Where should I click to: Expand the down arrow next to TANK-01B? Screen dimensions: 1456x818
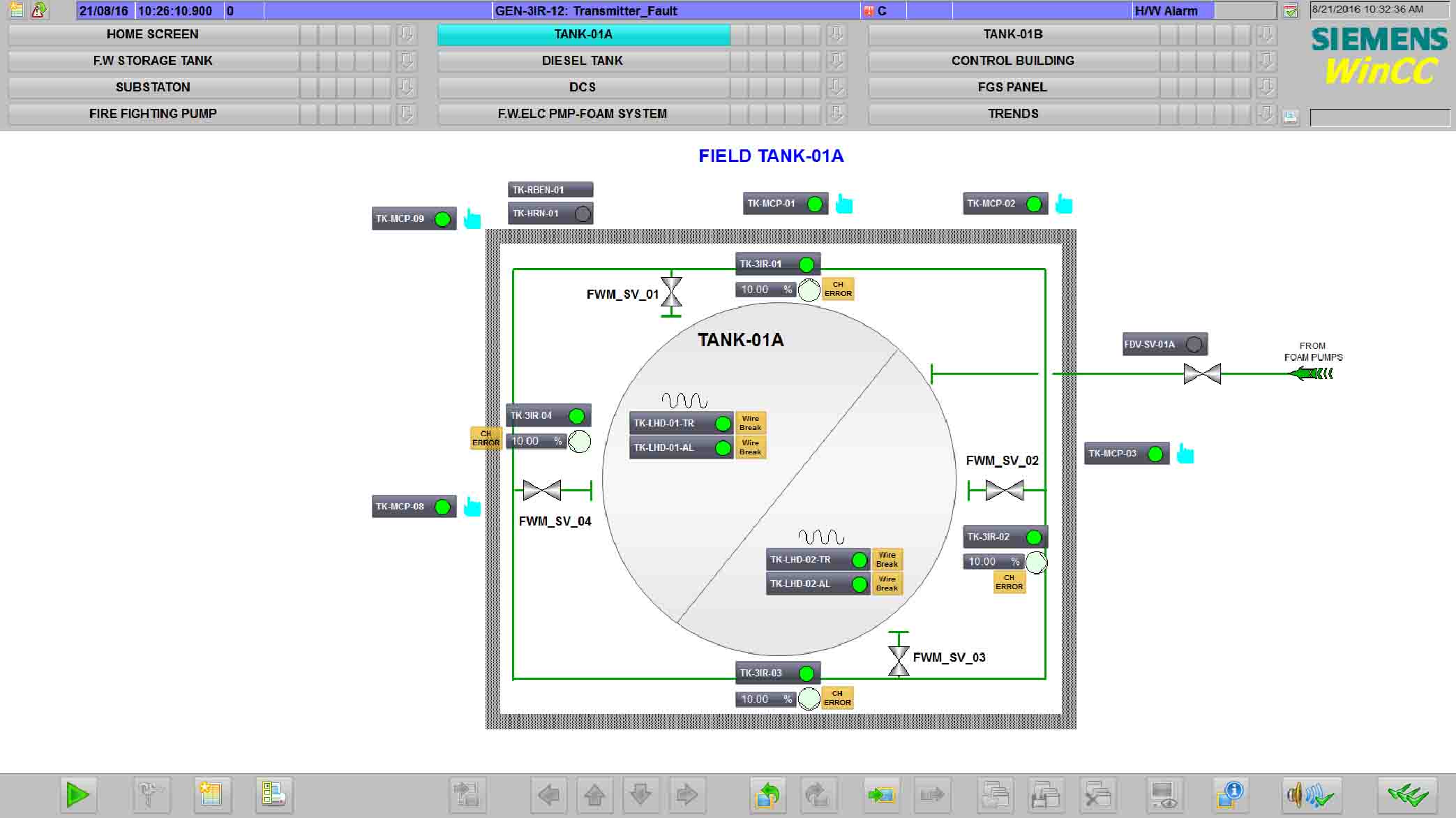(x=1266, y=34)
